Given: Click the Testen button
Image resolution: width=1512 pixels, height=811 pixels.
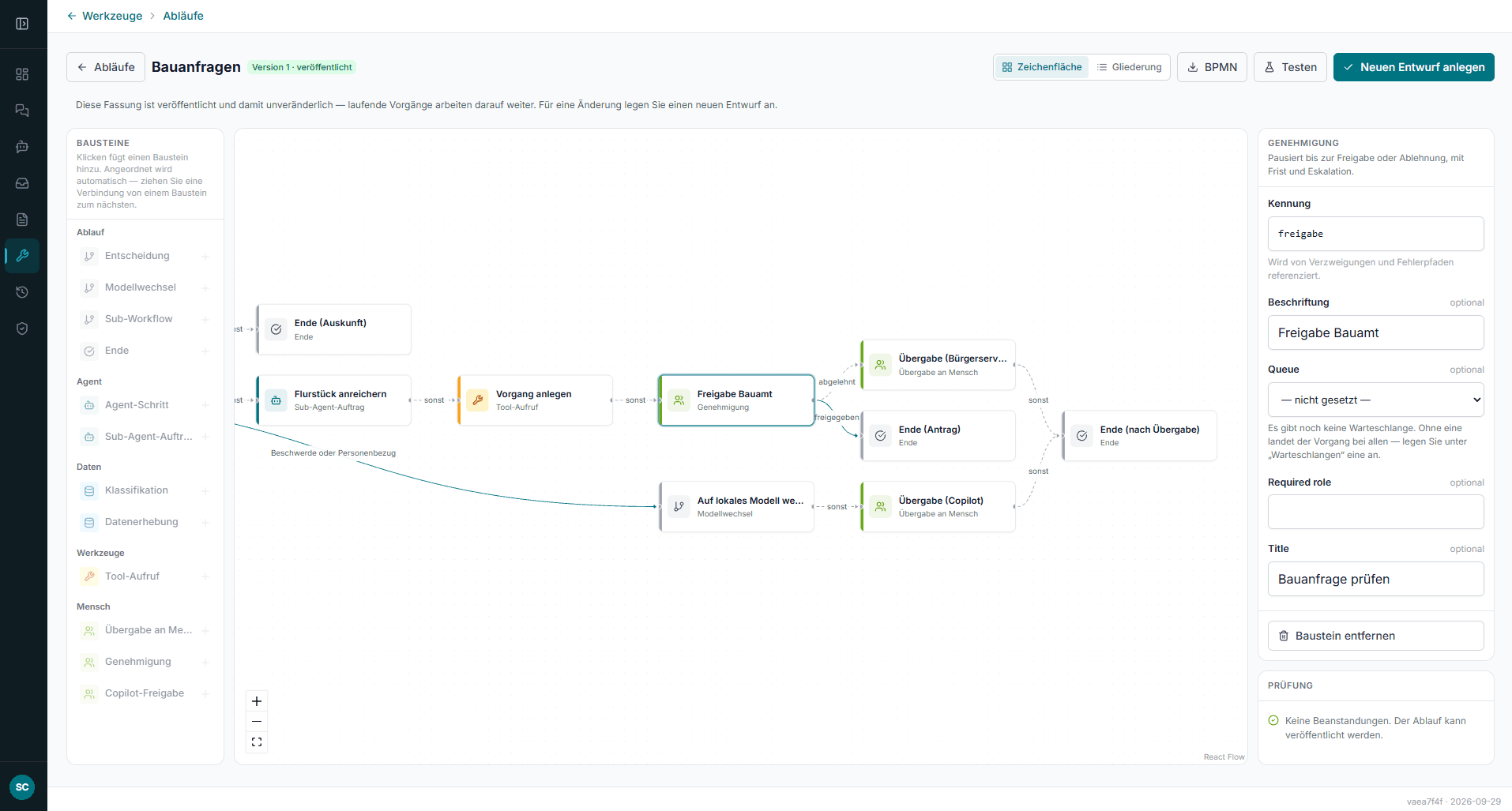Looking at the screenshot, I should [1290, 67].
